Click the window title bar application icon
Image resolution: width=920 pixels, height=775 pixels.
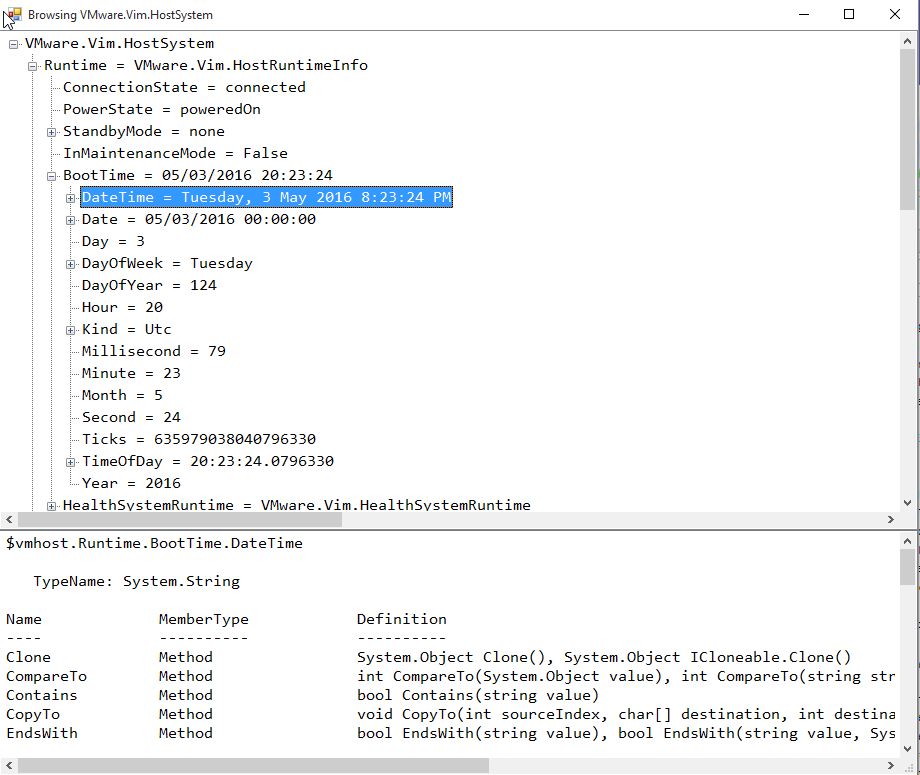13,14
